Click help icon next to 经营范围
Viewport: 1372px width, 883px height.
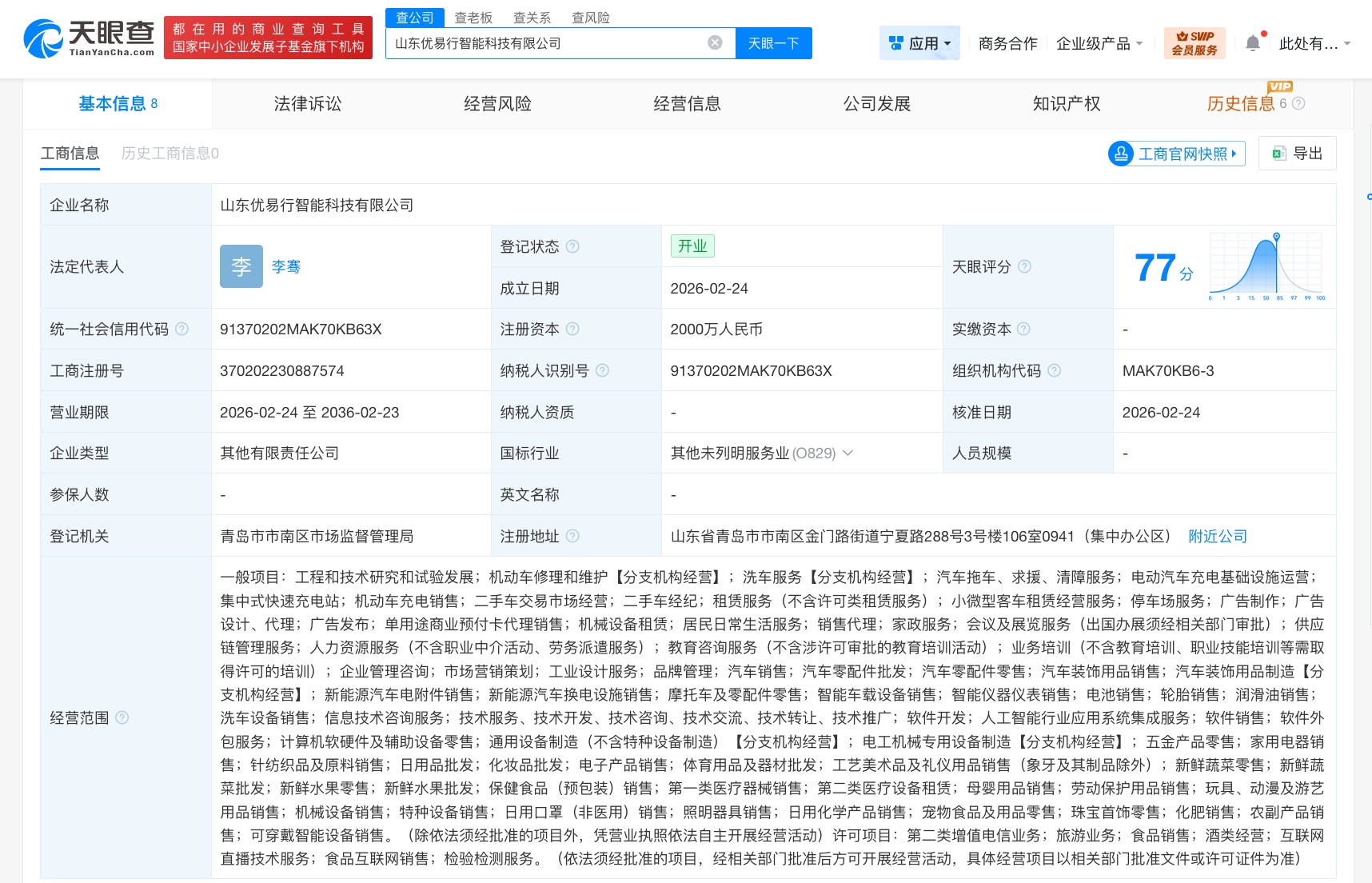[122, 717]
